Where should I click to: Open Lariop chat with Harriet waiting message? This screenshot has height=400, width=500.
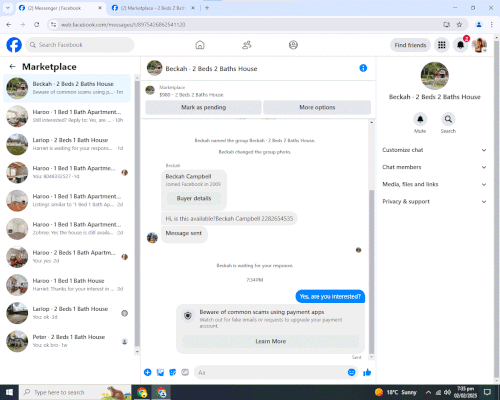(x=67, y=144)
